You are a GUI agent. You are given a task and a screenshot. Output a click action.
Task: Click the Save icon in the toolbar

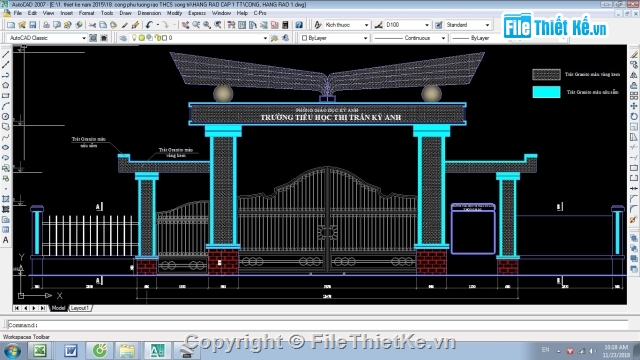[33, 25]
